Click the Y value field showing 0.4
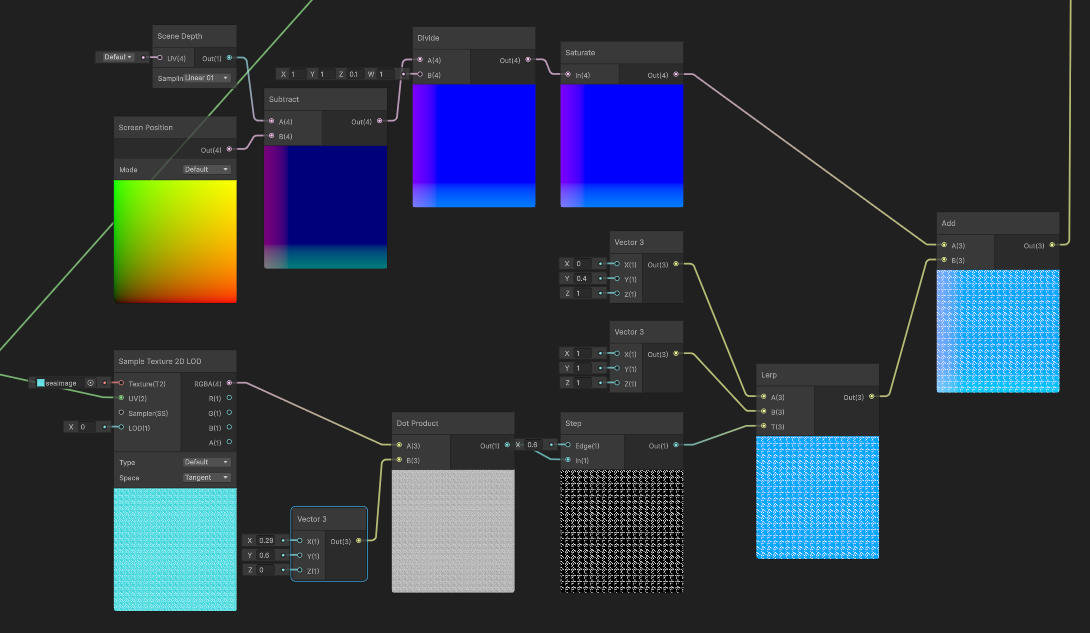Image resolution: width=1090 pixels, height=633 pixels. pos(583,279)
